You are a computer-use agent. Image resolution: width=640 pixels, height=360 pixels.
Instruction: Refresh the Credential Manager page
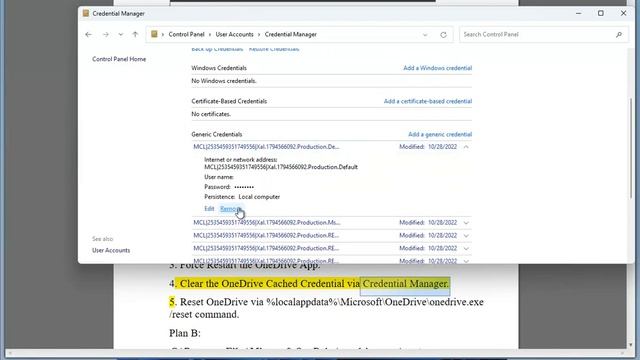443,35
